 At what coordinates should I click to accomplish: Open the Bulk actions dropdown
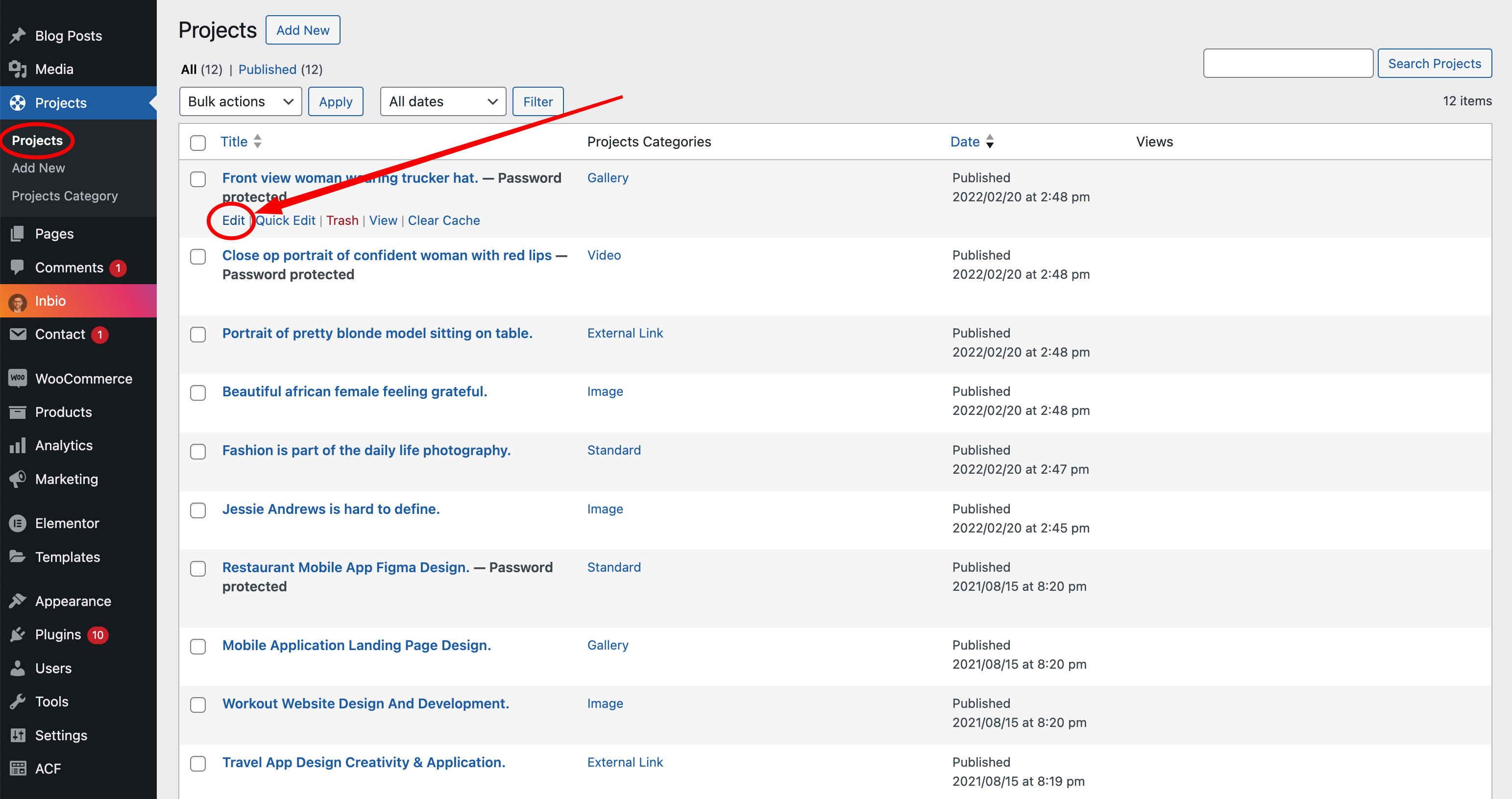pos(241,101)
